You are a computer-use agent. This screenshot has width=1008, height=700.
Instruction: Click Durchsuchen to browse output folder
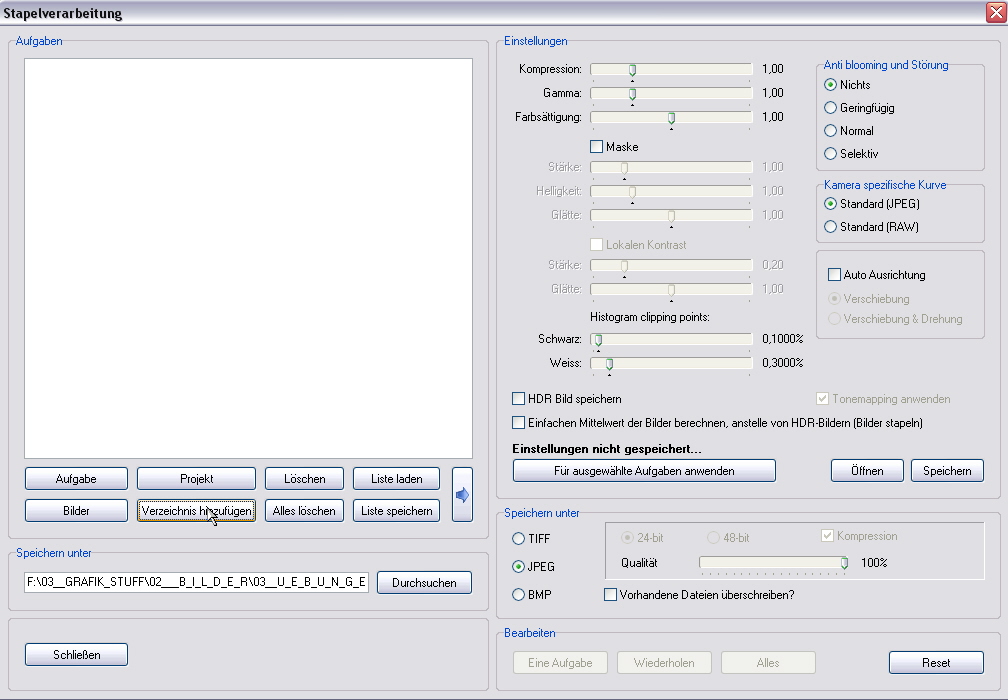pyautogui.click(x=424, y=583)
